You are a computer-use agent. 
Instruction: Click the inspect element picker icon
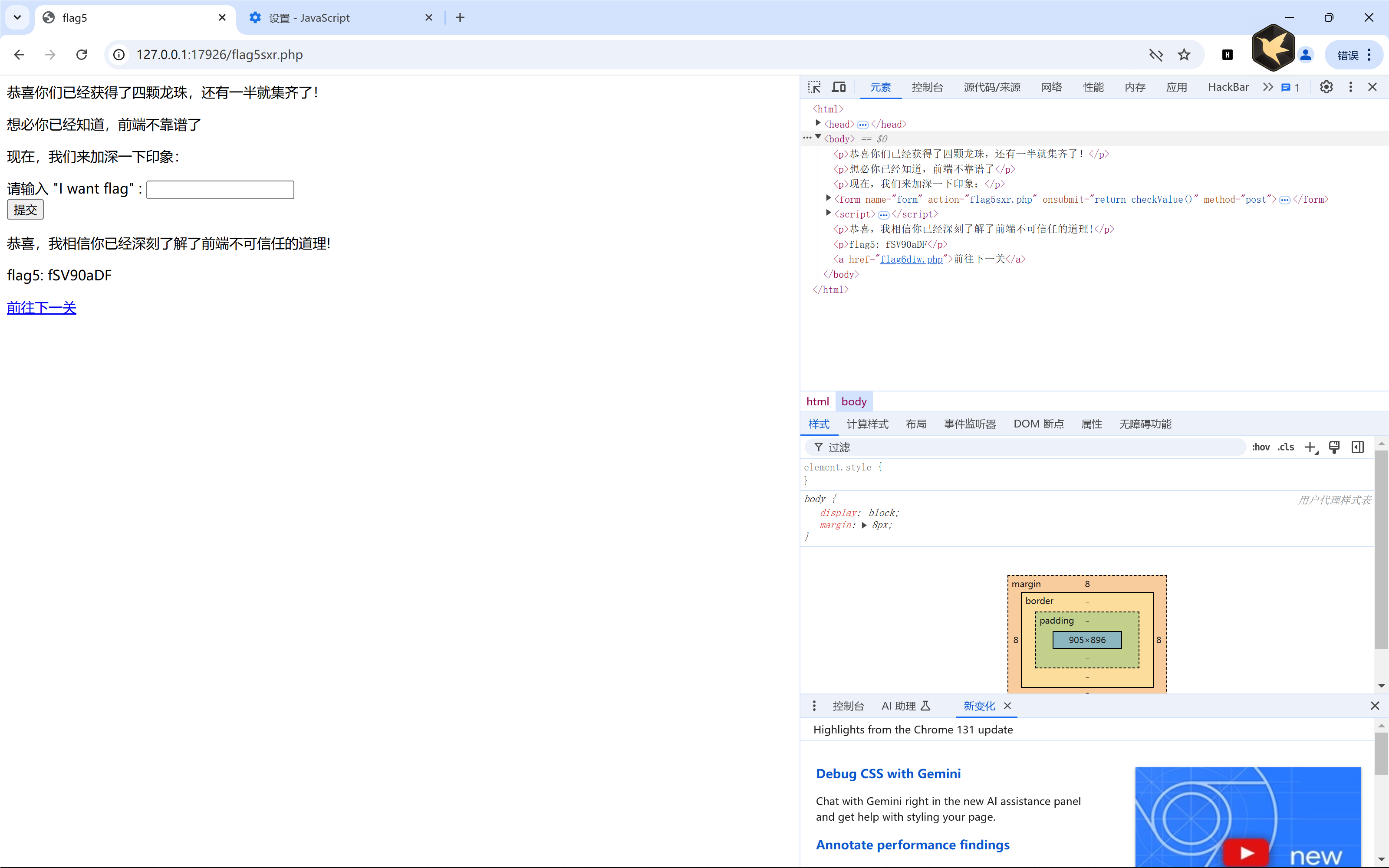(x=814, y=87)
